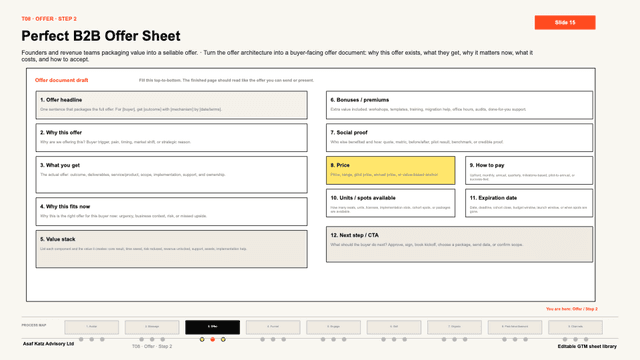Open step 4 in the process map
This screenshot has height=360, width=640.
[x=273, y=327]
